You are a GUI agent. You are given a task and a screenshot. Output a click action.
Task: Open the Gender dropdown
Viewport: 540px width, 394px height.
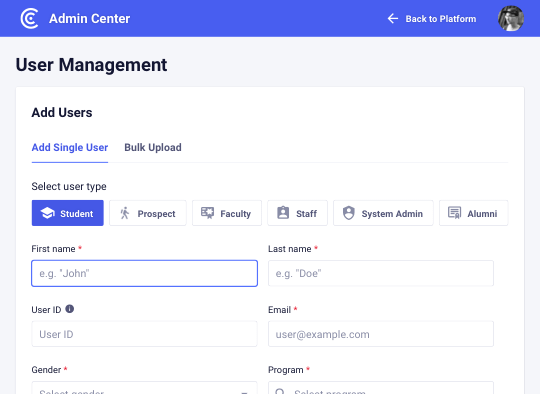tap(145, 388)
